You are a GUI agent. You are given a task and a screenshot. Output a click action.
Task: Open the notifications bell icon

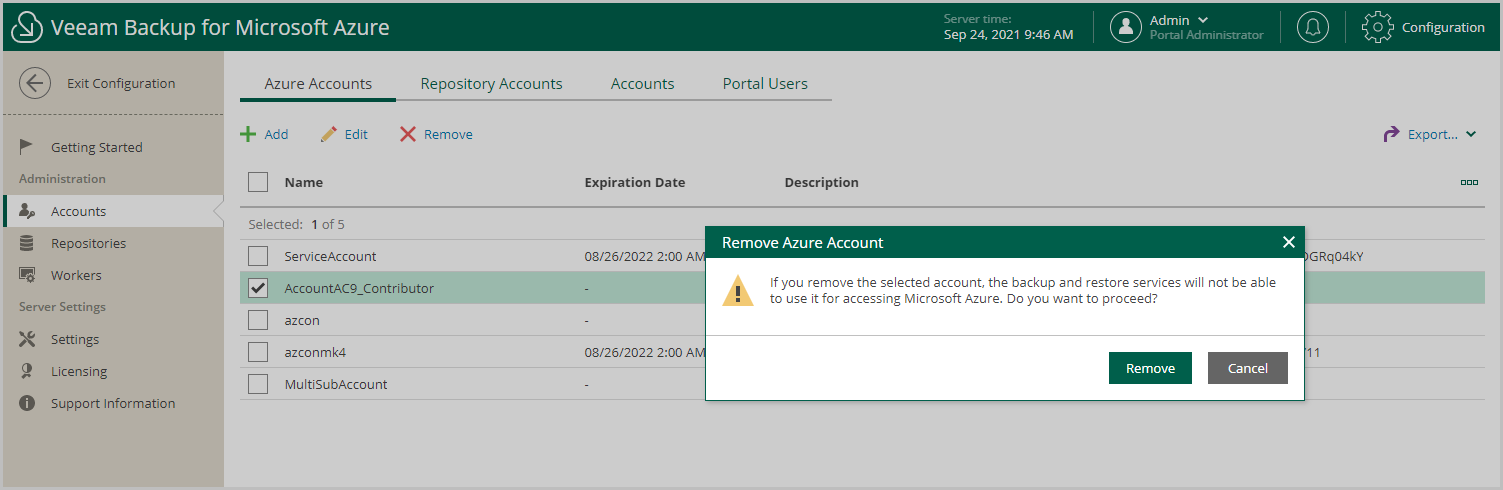point(1313,27)
